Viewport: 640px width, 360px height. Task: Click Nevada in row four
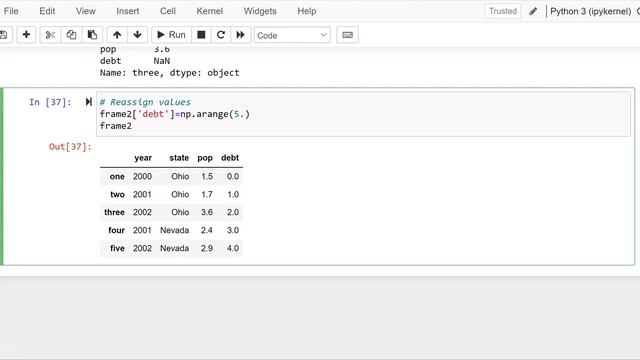click(174, 230)
